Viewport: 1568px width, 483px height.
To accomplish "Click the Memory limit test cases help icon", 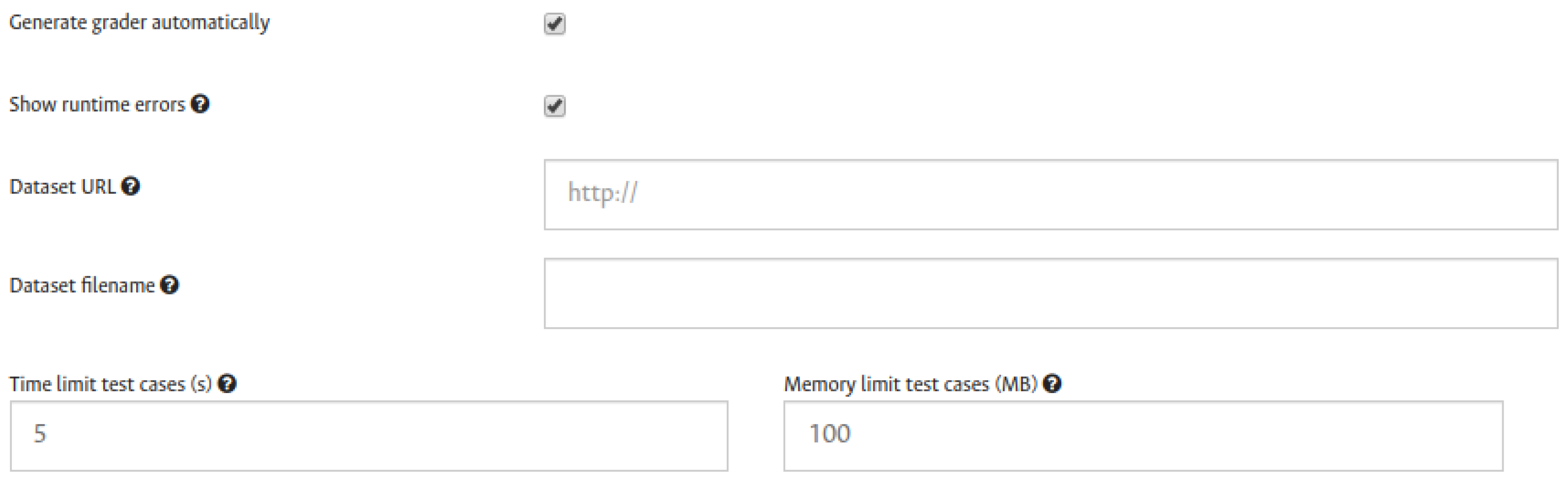I will (x=1052, y=384).
